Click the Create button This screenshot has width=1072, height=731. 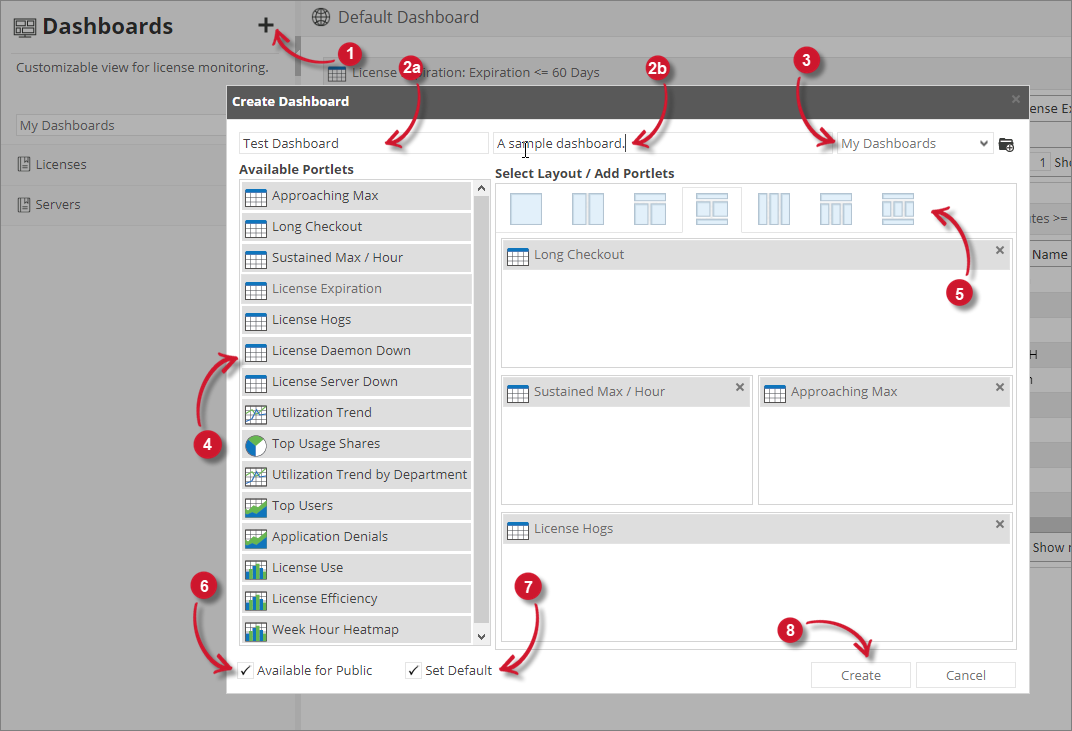(860, 675)
